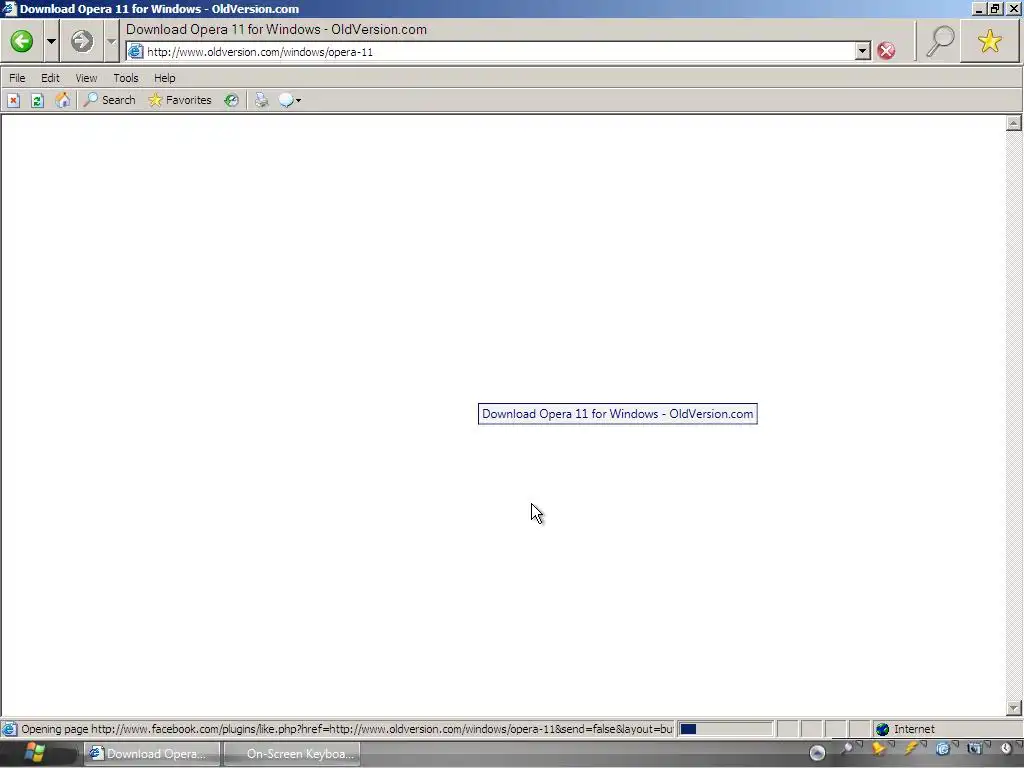
Task: Click the vertical scrollbar up arrow
Action: (1014, 123)
